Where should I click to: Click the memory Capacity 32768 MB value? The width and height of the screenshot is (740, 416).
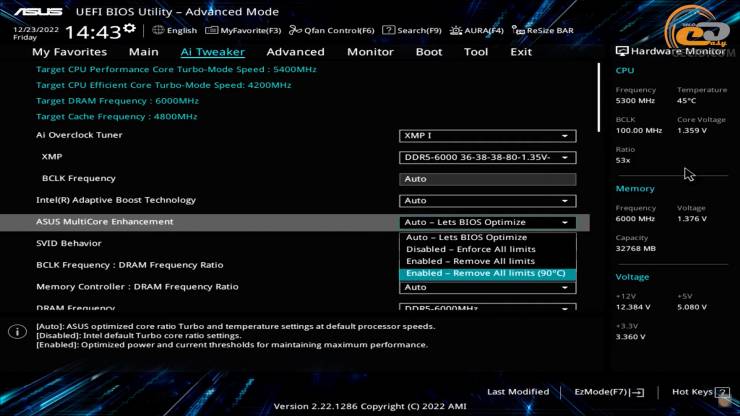[x=636, y=248]
